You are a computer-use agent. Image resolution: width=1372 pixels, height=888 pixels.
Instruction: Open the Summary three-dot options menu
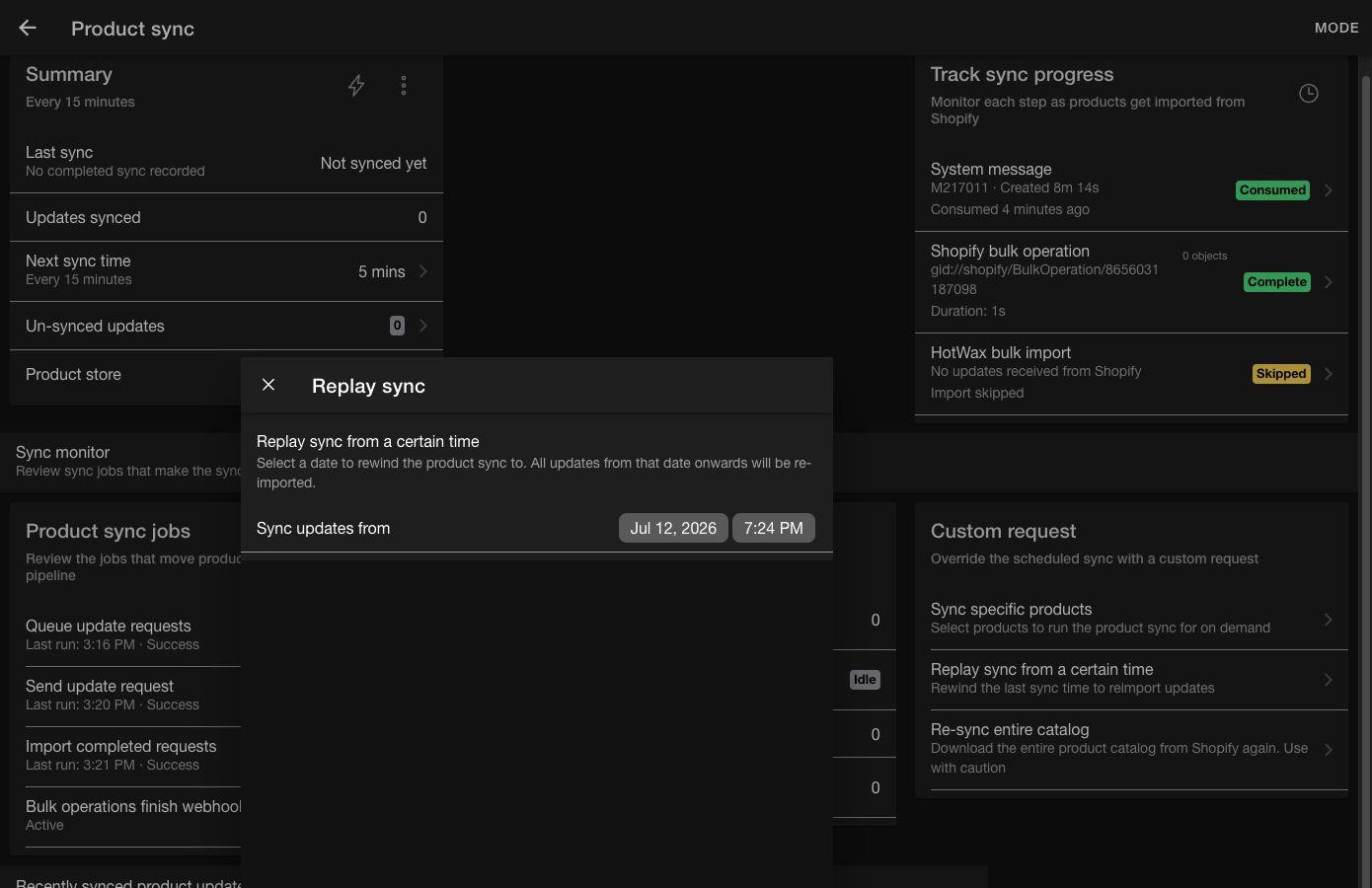(404, 86)
